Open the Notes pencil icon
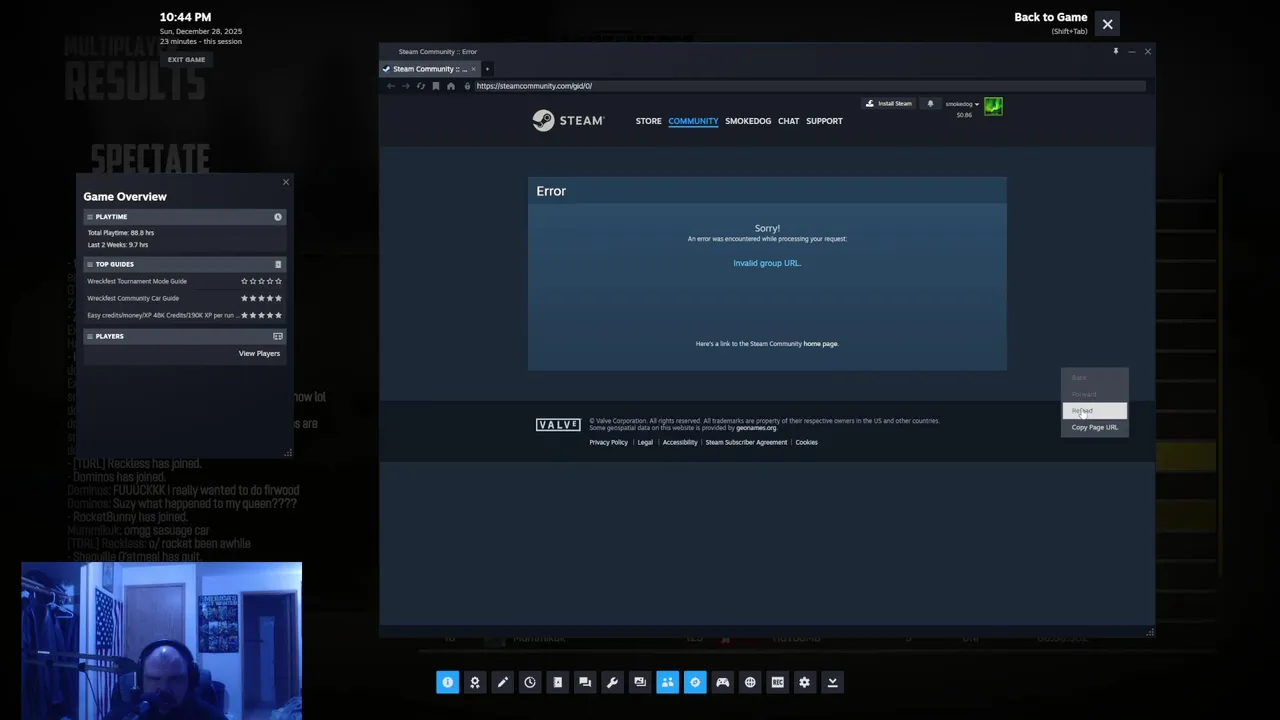 502,682
